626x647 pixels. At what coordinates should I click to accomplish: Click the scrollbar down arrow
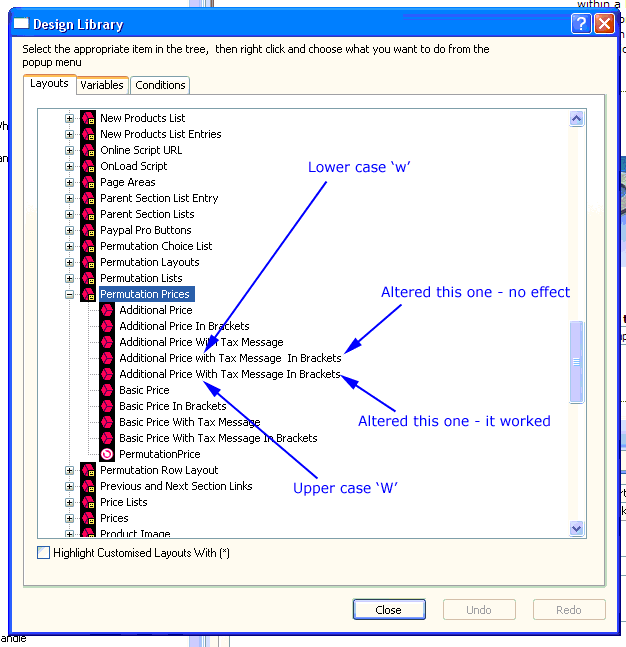(576, 527)
